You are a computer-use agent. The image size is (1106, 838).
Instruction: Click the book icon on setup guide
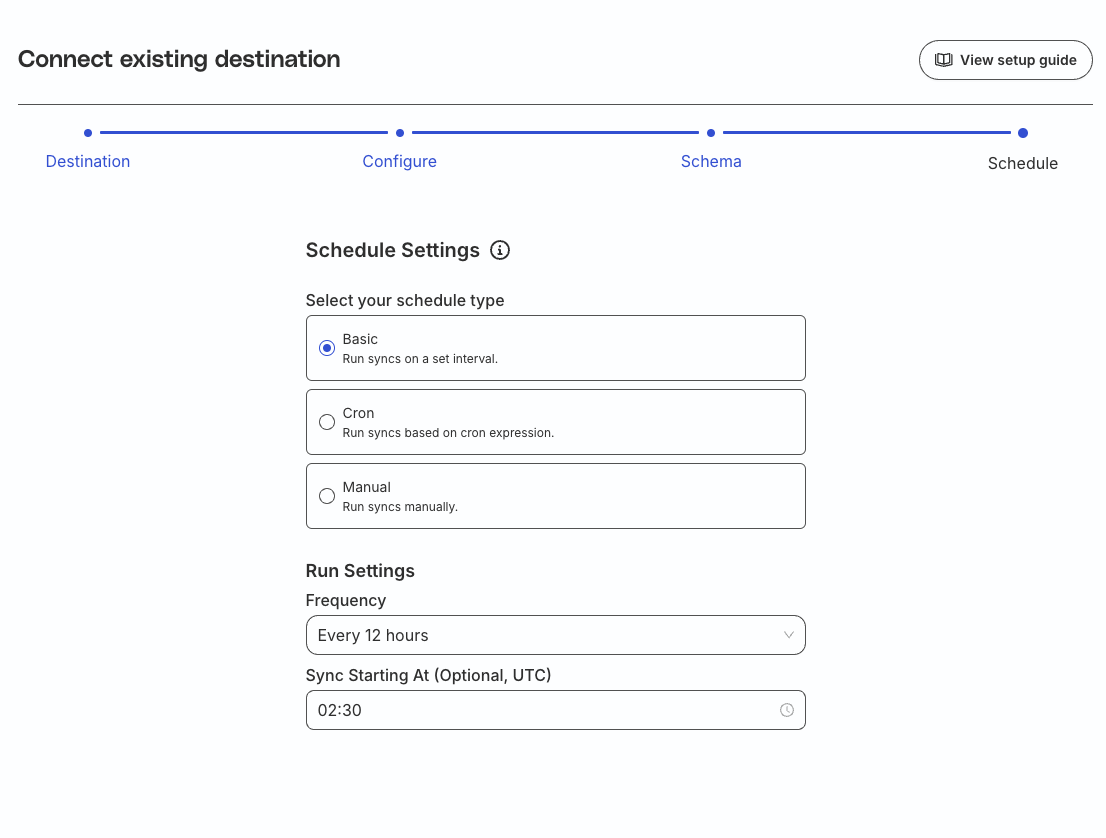coord(943,60)
